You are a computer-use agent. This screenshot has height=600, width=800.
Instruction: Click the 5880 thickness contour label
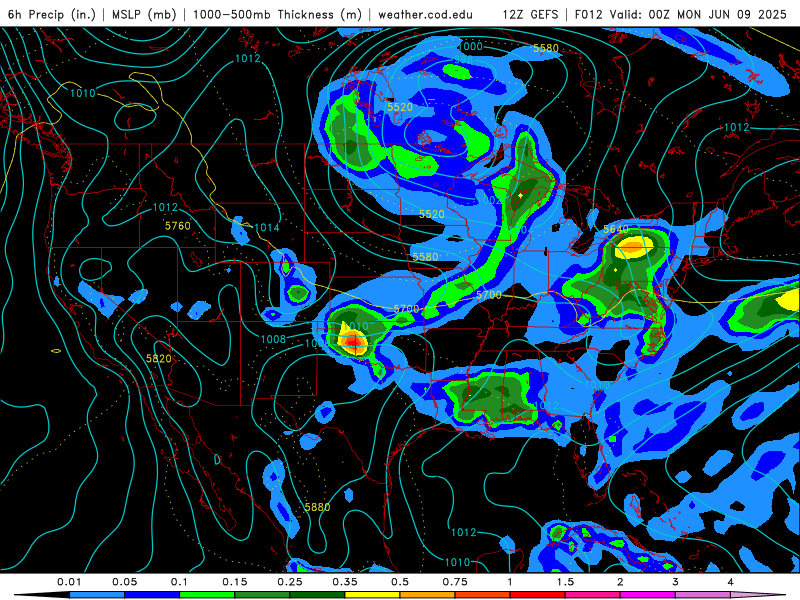tap(317, 507)
